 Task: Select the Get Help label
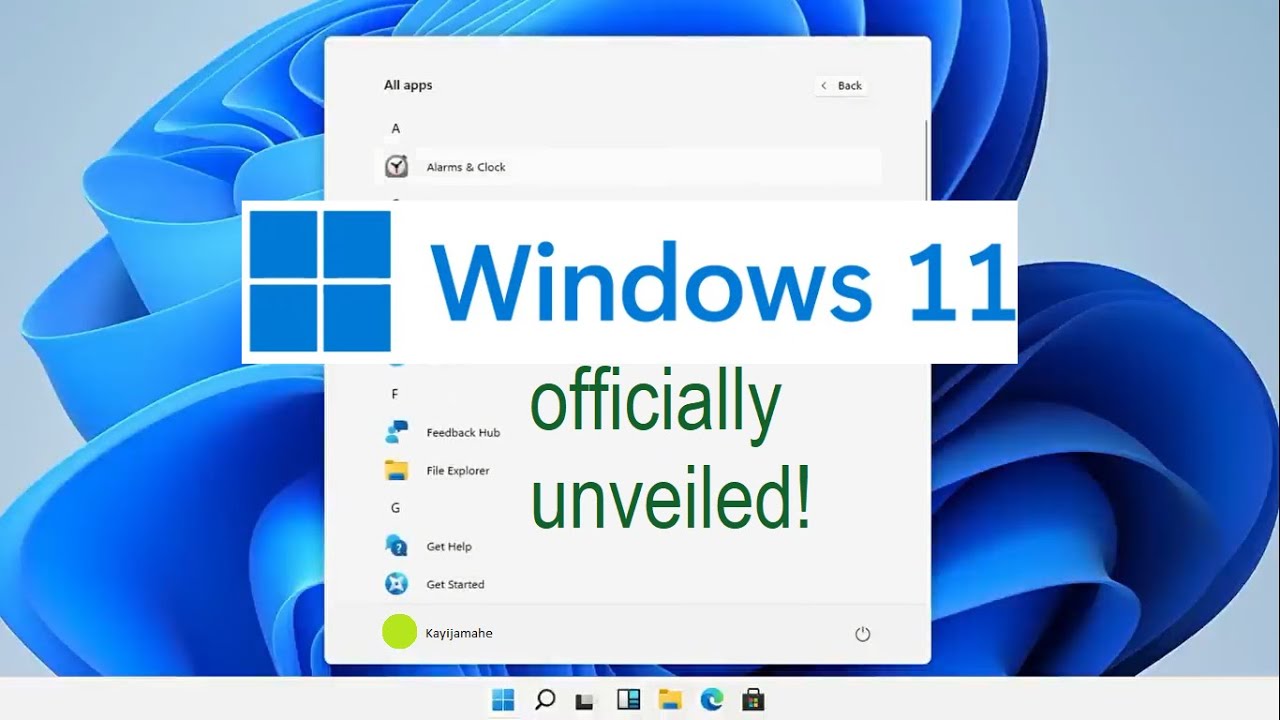click(449, 547)
